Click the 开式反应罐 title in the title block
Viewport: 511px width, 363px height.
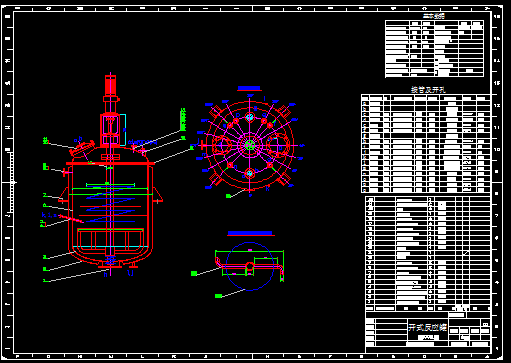click(x=428, y=327)
